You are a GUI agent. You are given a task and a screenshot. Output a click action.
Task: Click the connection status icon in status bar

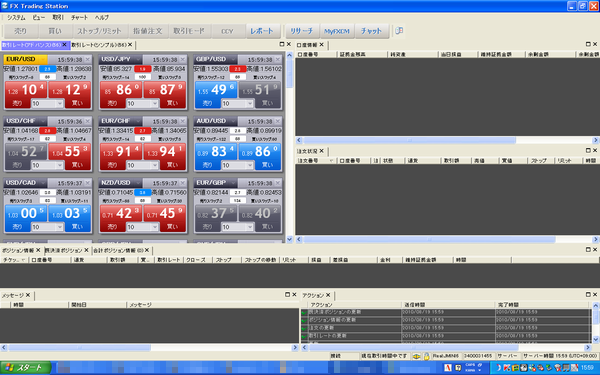(417, 356)
